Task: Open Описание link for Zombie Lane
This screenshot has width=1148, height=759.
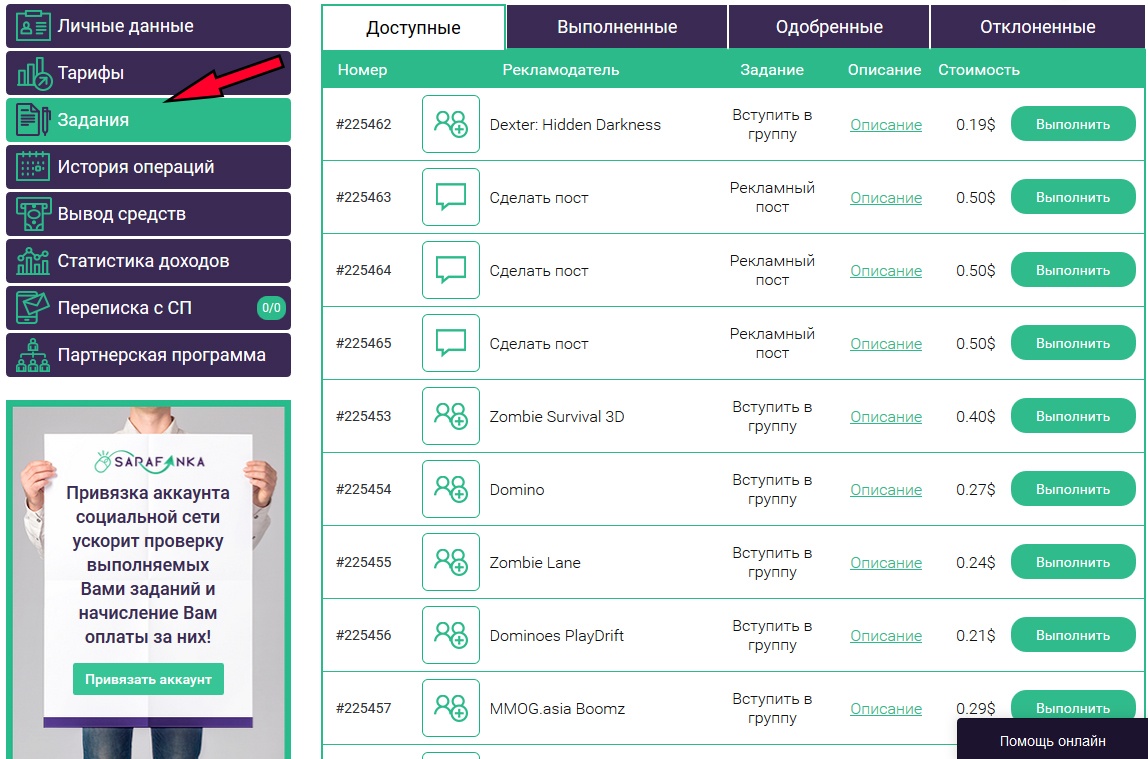Action: [886, 563]
